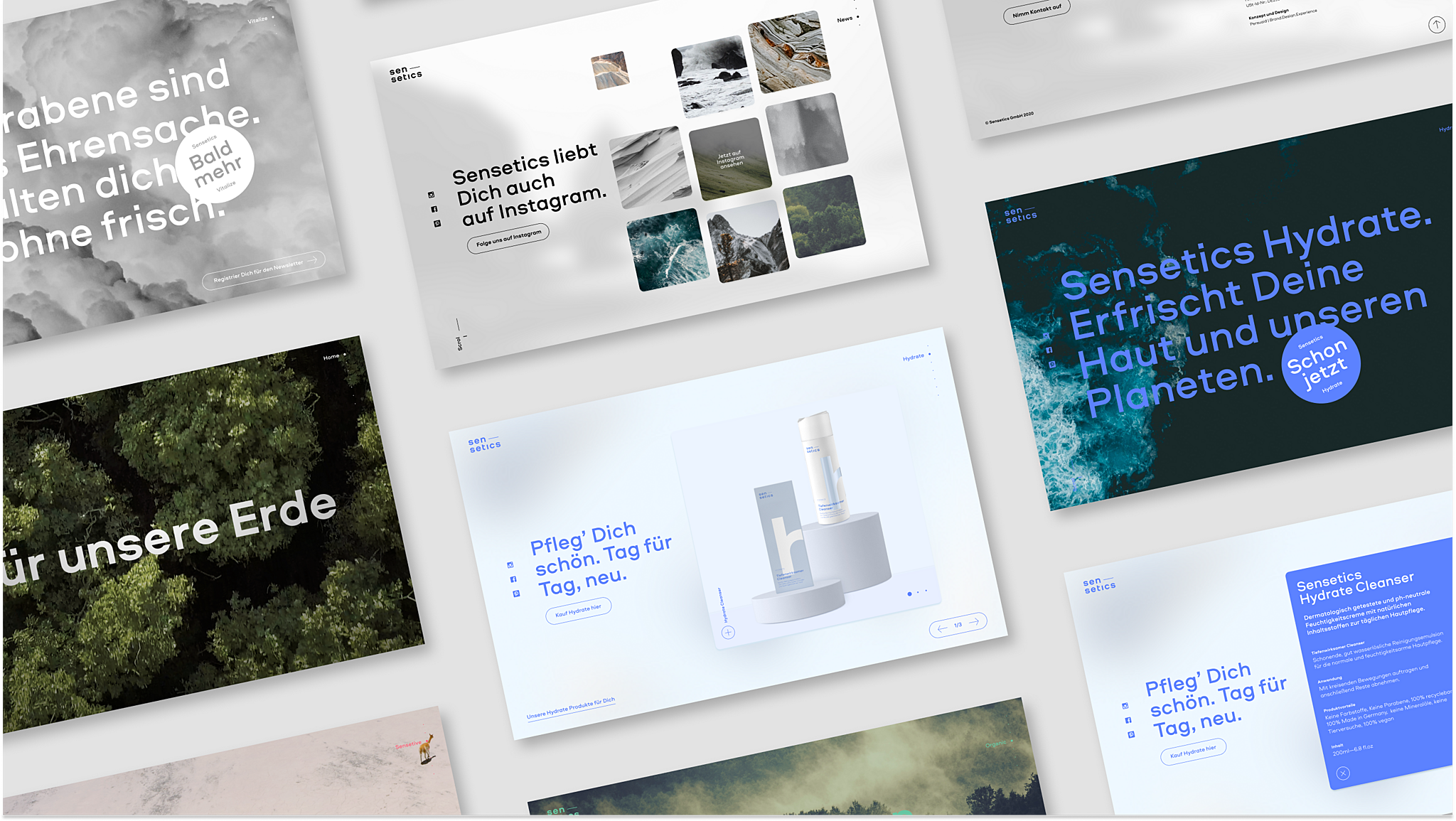1456x821 pixels.
Task: Click the scroll-to-top arrow icon in footer mockup
Action: tap(1437, 25)
